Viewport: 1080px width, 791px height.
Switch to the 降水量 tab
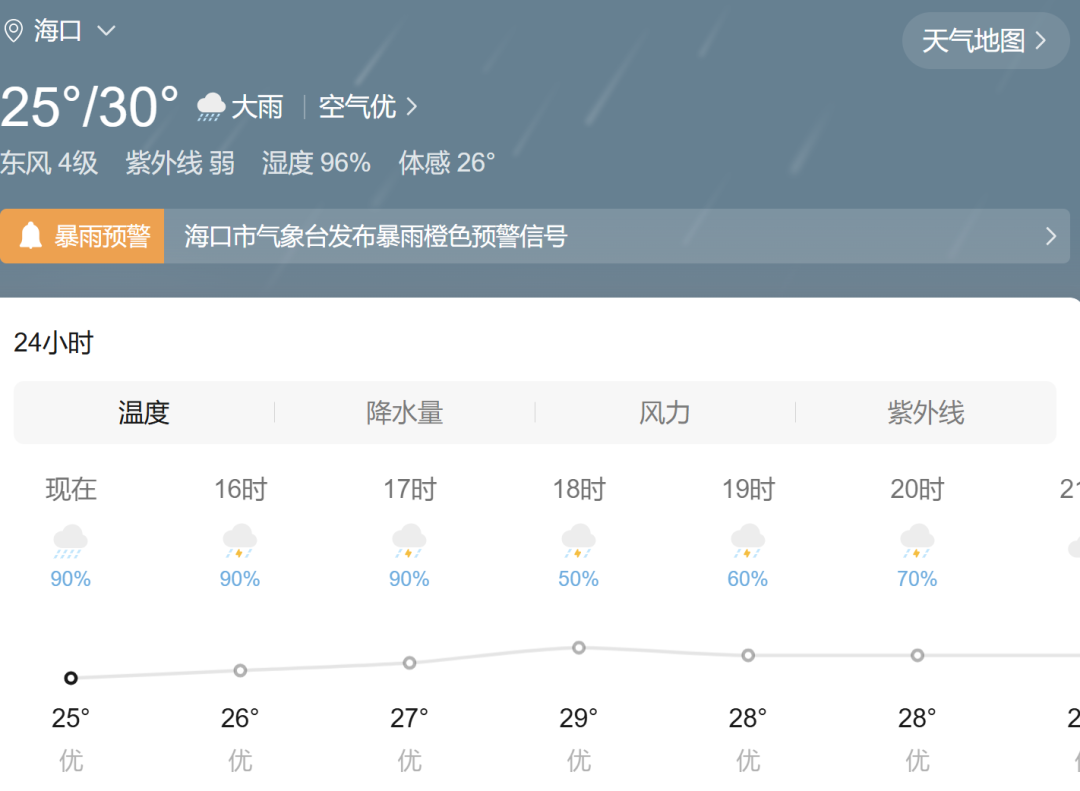(404, 413)
